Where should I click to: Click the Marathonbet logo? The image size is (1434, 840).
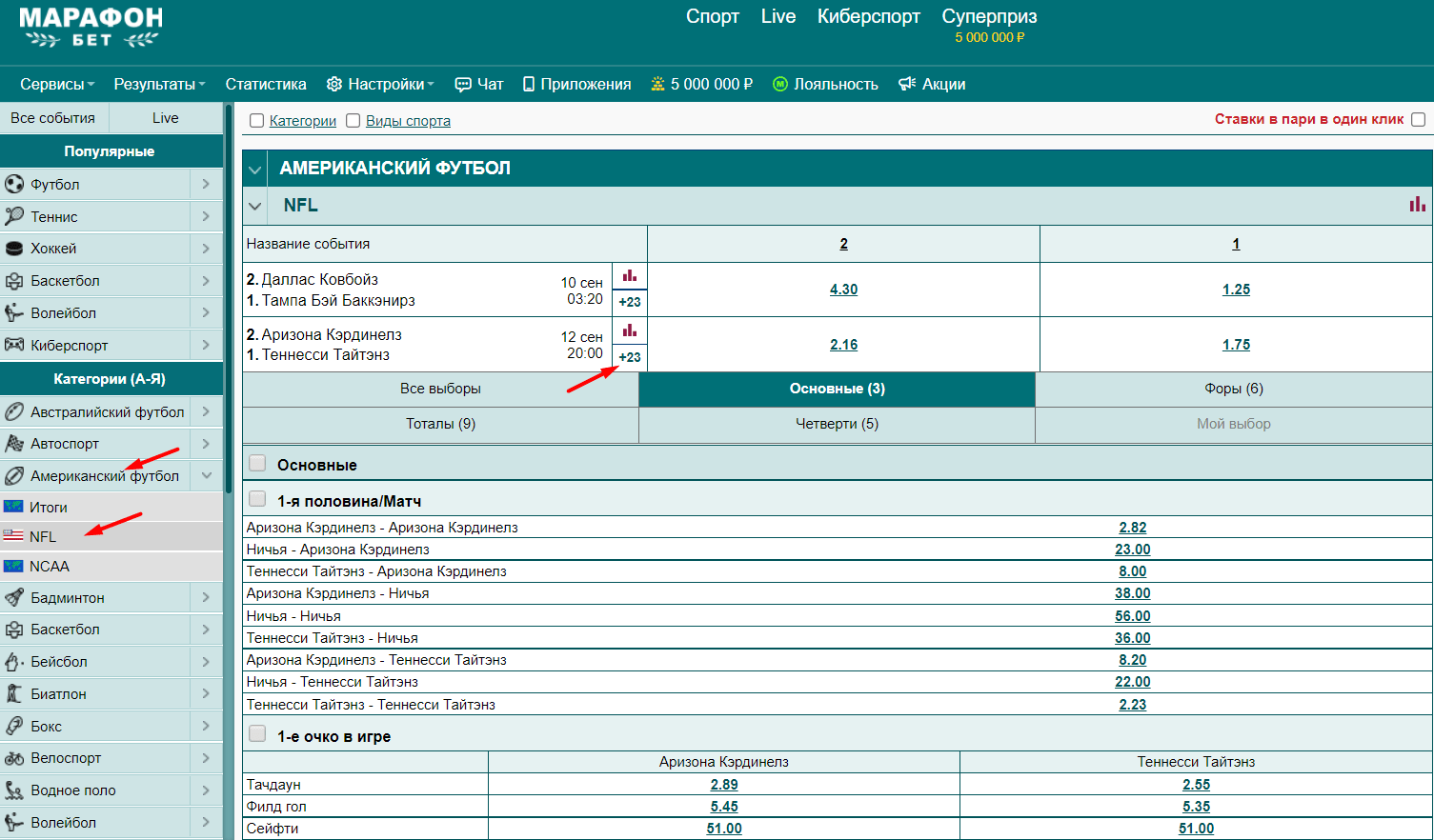[x=91, y=28]
